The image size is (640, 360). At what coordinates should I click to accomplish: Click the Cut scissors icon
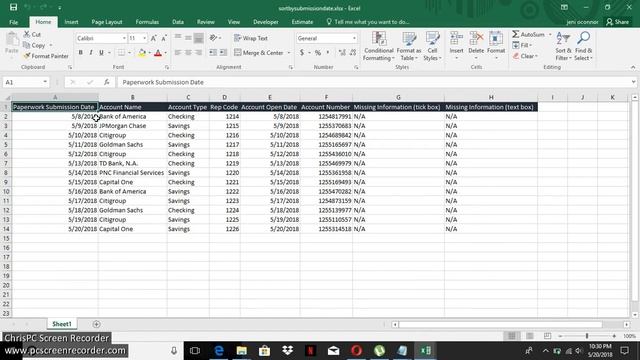(x=27, y=34)
